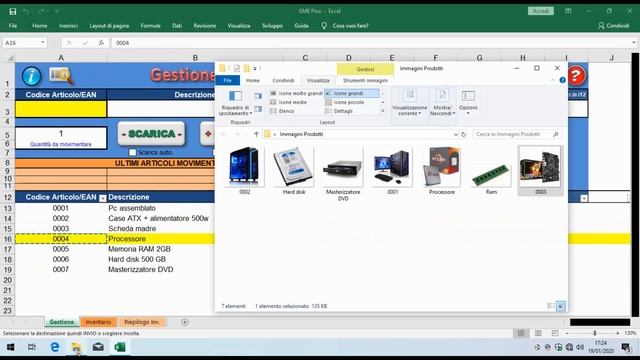
Task: Click the Accedi sign-in button
Action: point(540,11)
